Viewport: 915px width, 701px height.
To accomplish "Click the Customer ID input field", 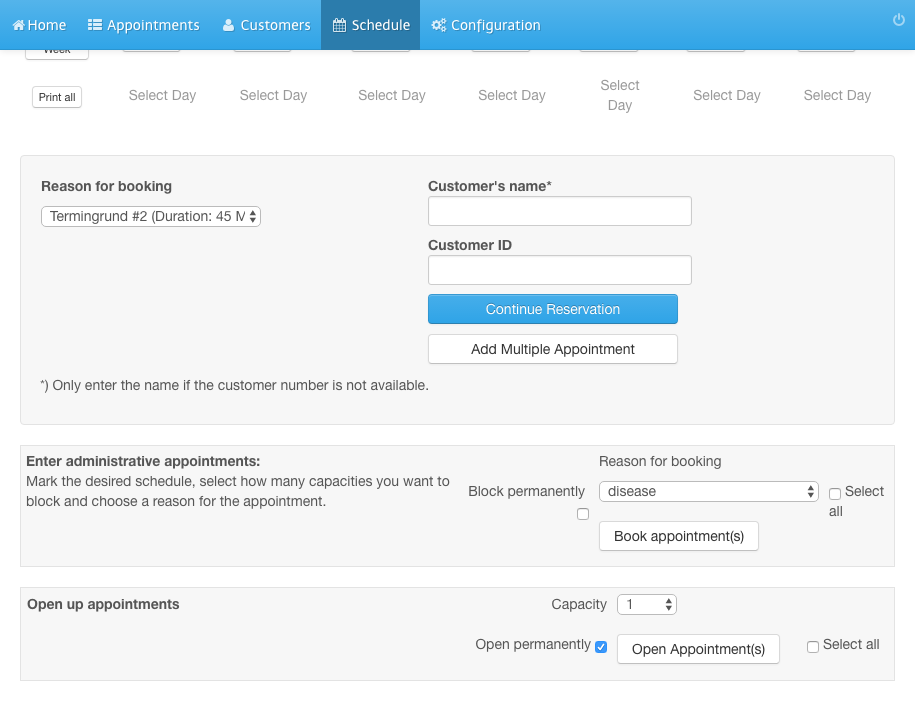I will pos(560,270).
